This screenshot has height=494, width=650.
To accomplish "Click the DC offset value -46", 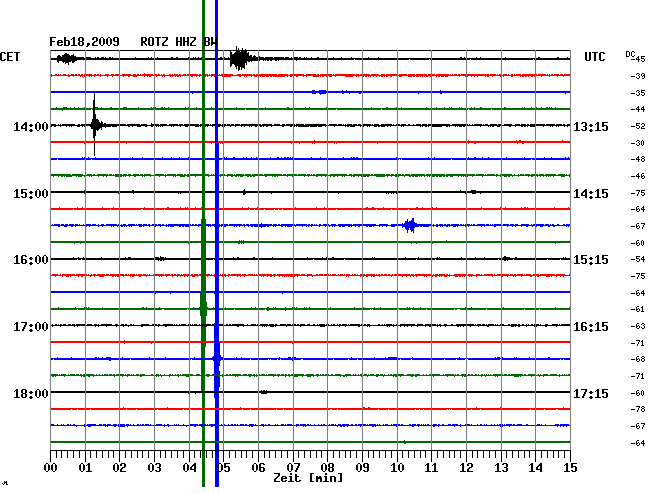I will point(638,176).
